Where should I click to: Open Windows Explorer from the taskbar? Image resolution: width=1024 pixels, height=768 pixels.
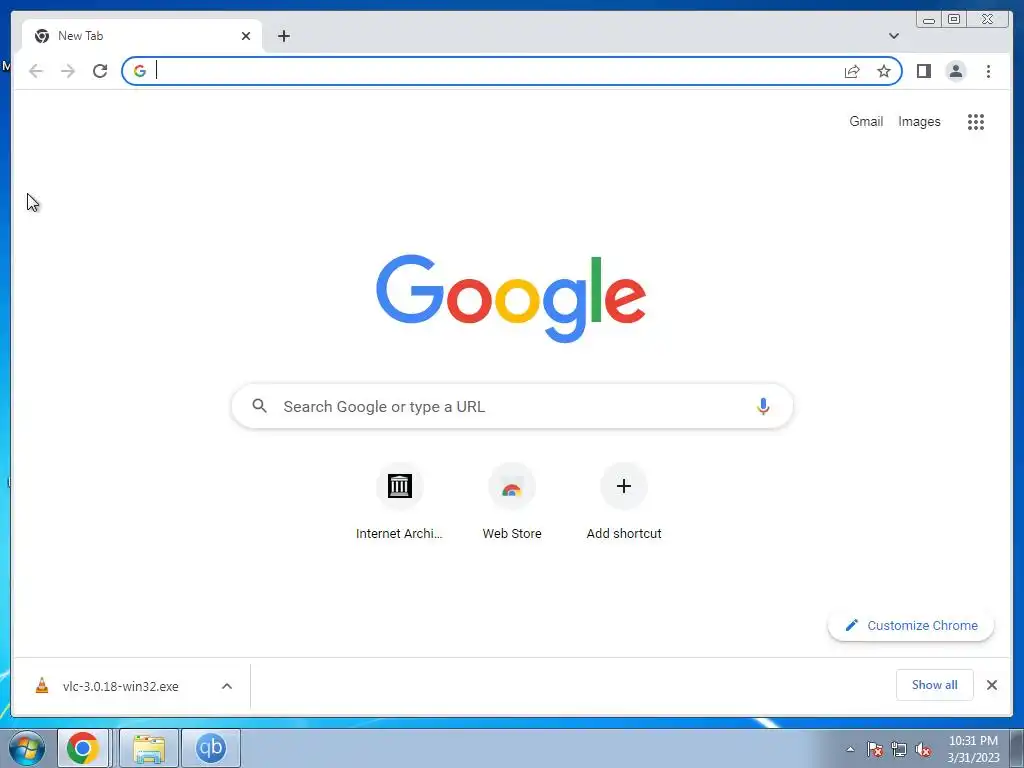point(149,748)
